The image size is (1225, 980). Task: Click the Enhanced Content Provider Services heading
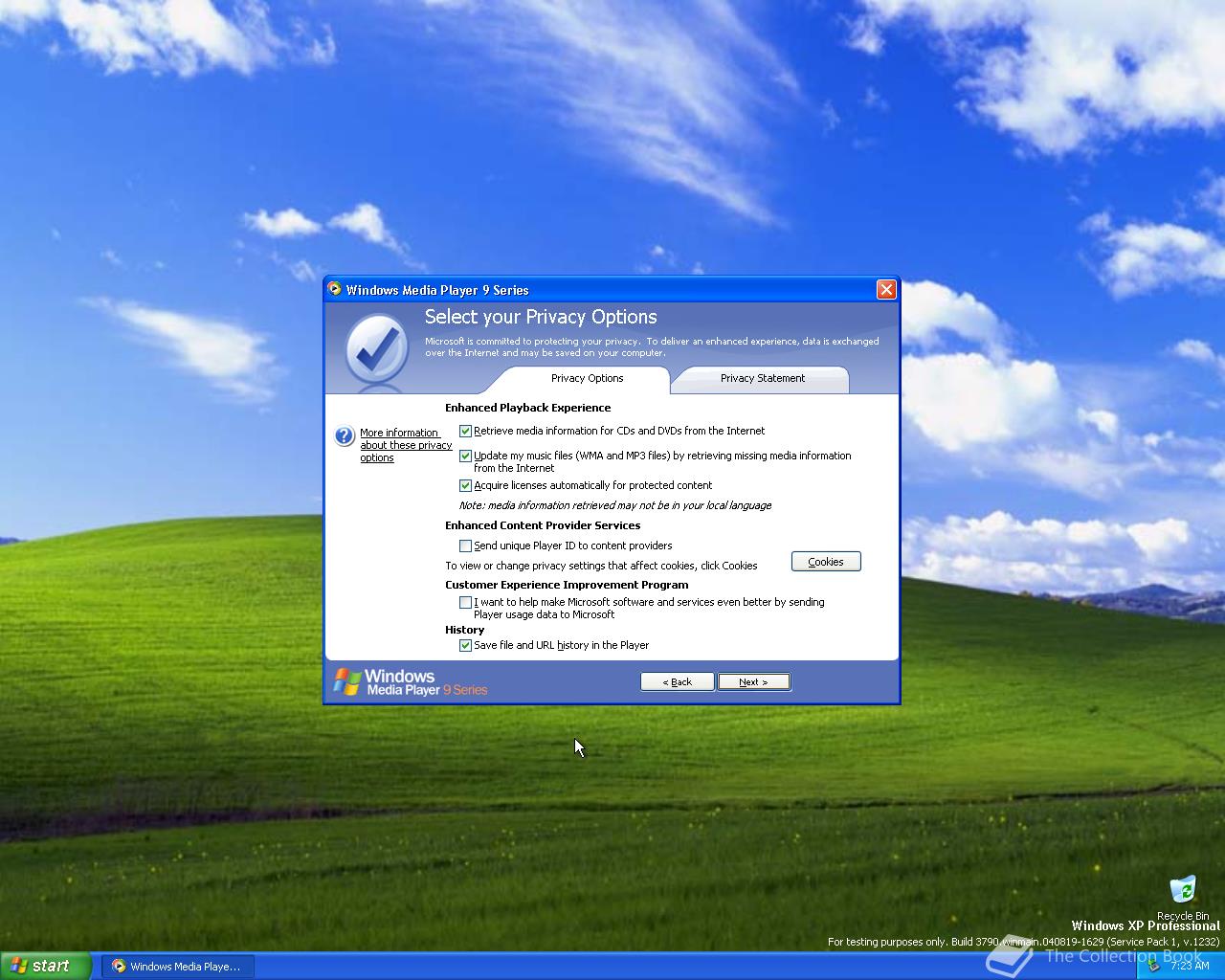543,525
